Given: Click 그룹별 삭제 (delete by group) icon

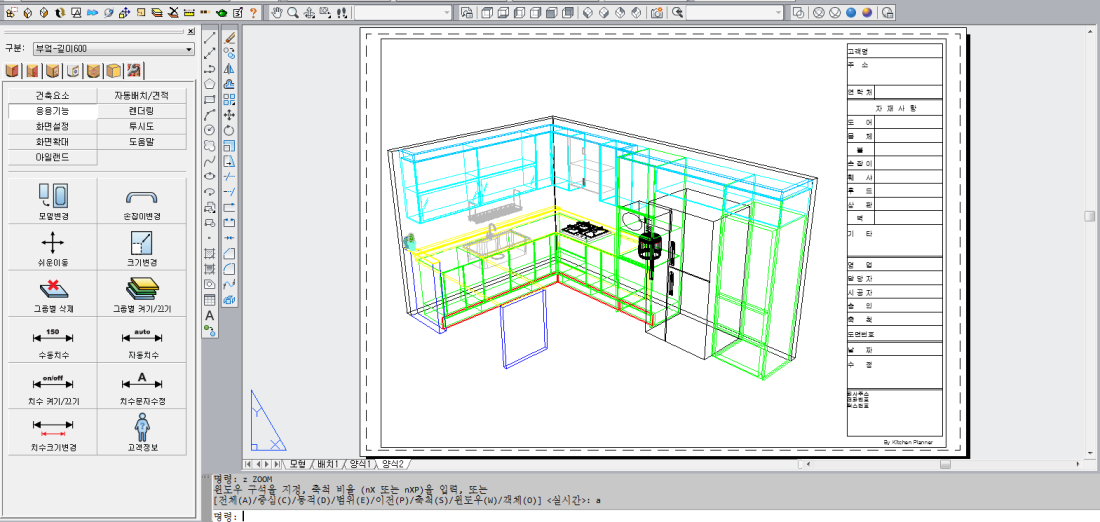Looking at the screenshot, I should (53, 288).
